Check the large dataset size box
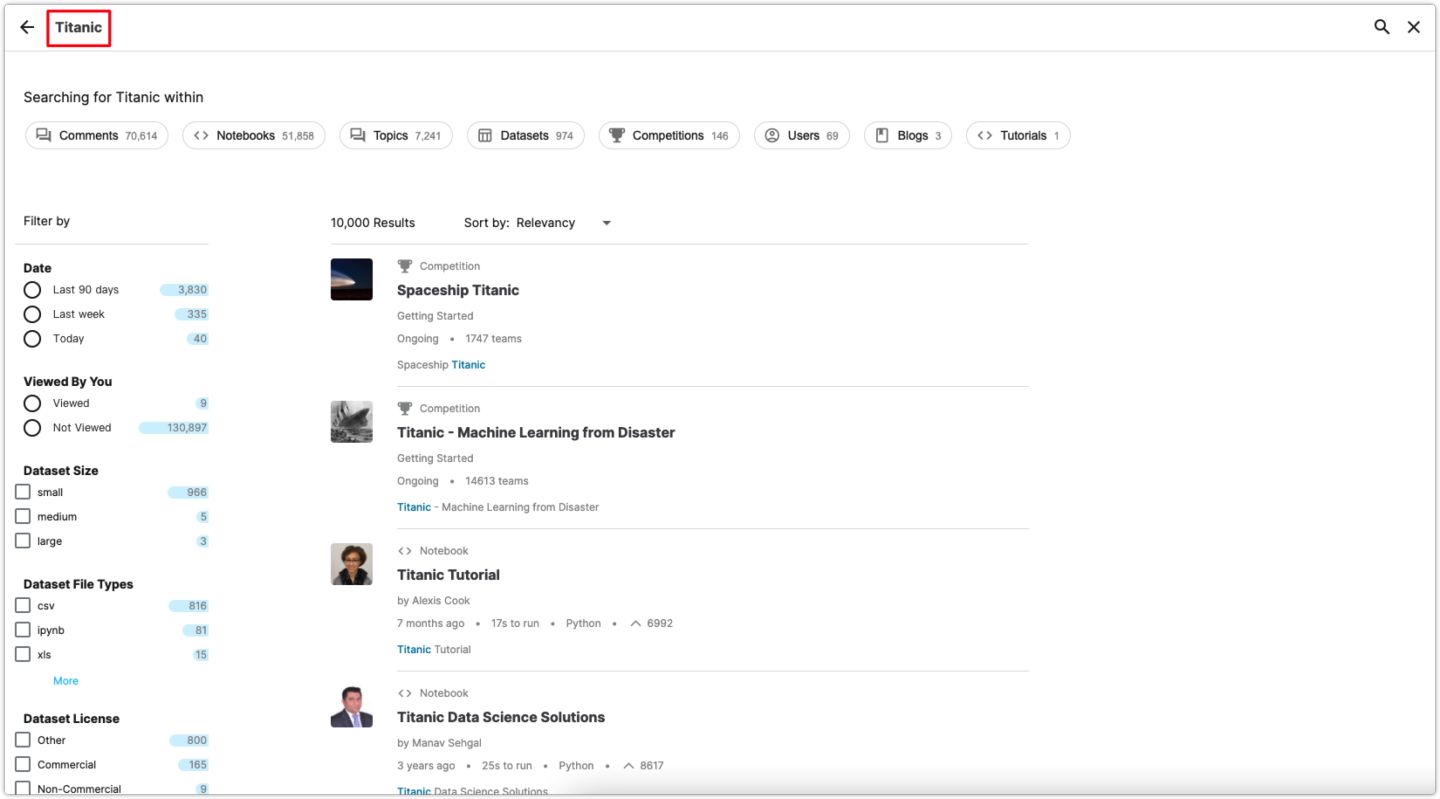1440x799 pixels. pyautogui.click(x=23, y=541)
